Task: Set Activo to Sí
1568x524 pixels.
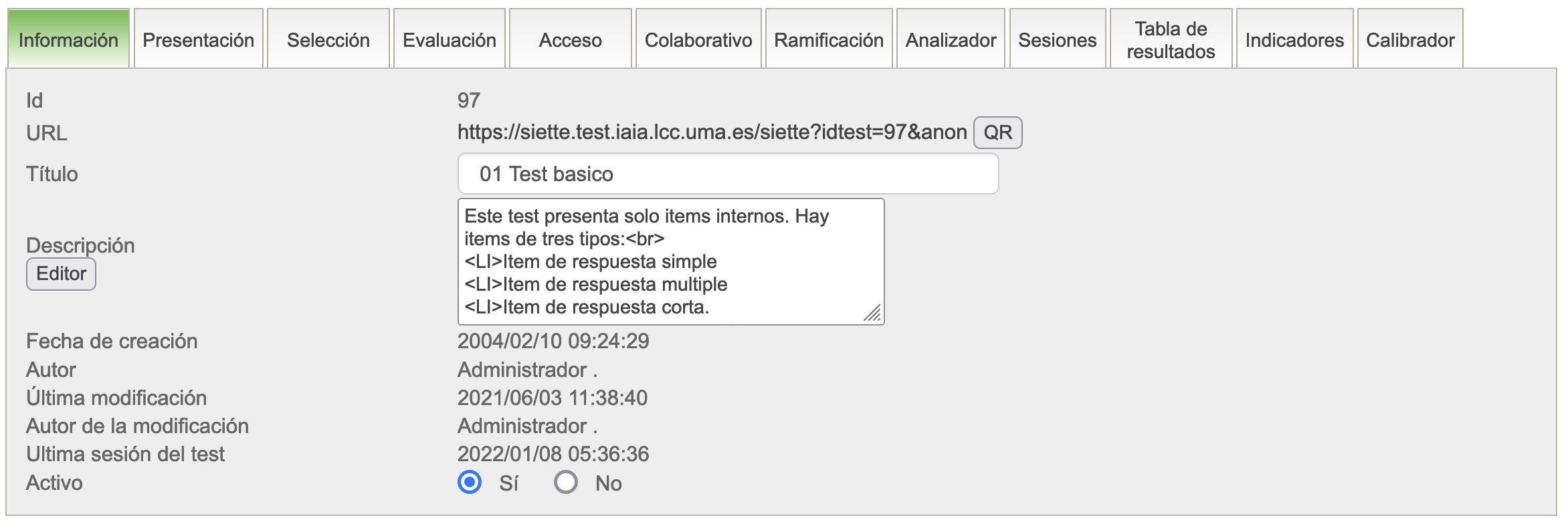Action: pos(470,482)
